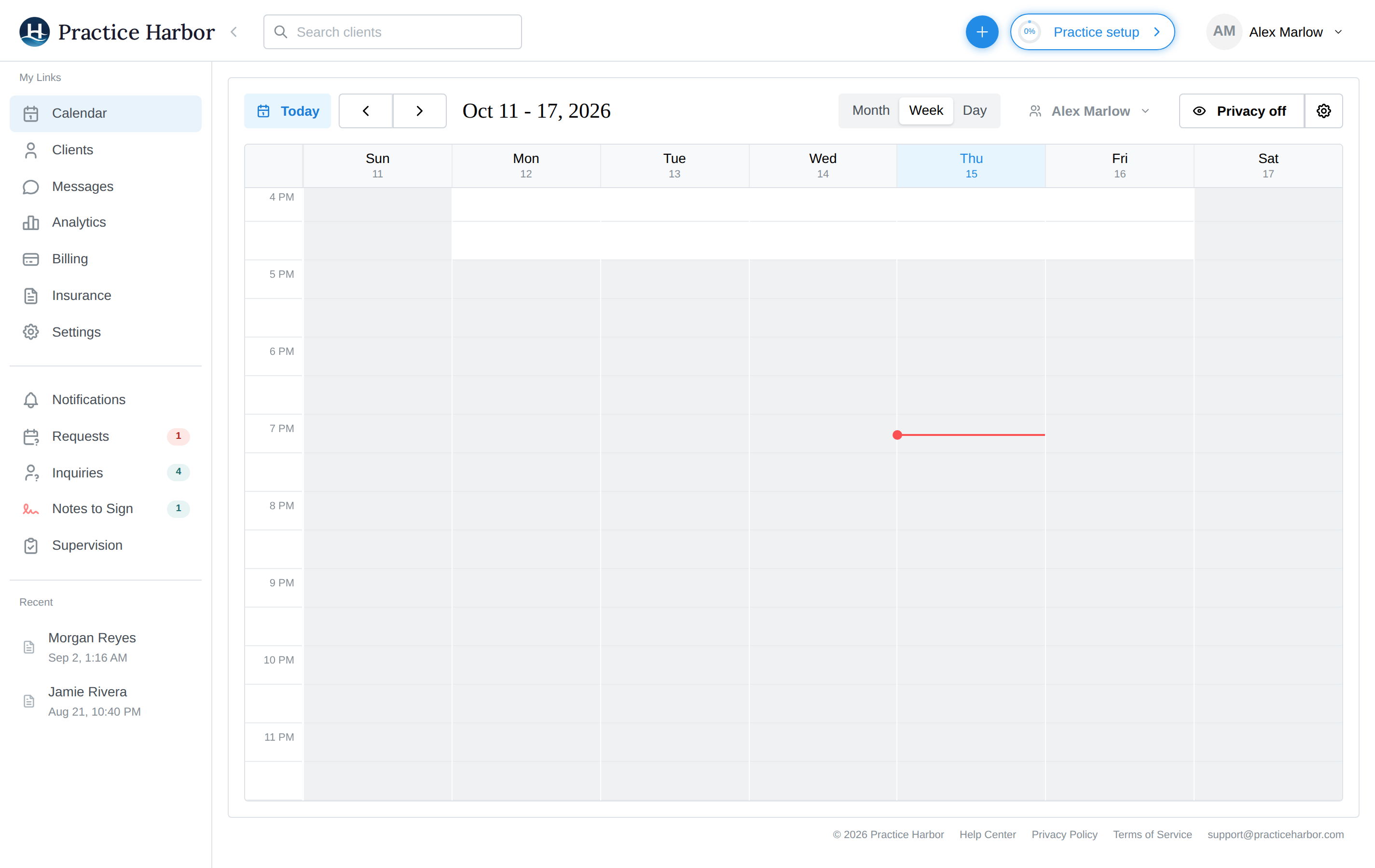Open client Inquiries
This screenshot has width=1375, height=868.
pyautogui.click(x=106, y=473)
